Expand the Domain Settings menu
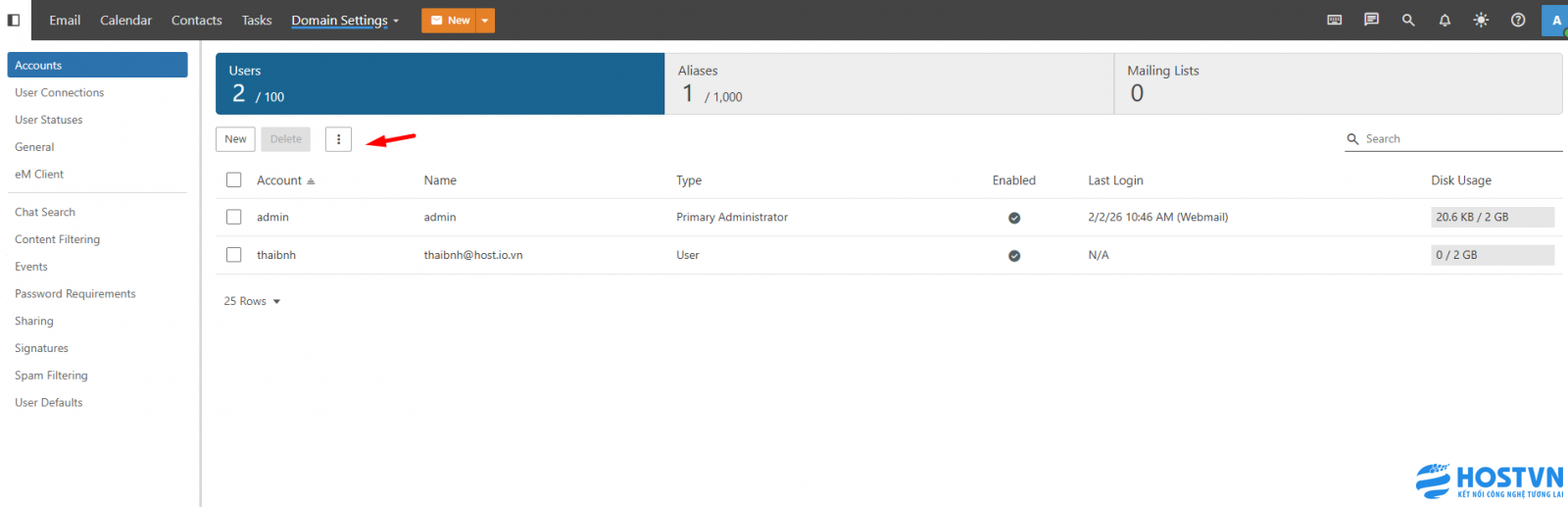The image size is (1568, 507). point(344,21)
